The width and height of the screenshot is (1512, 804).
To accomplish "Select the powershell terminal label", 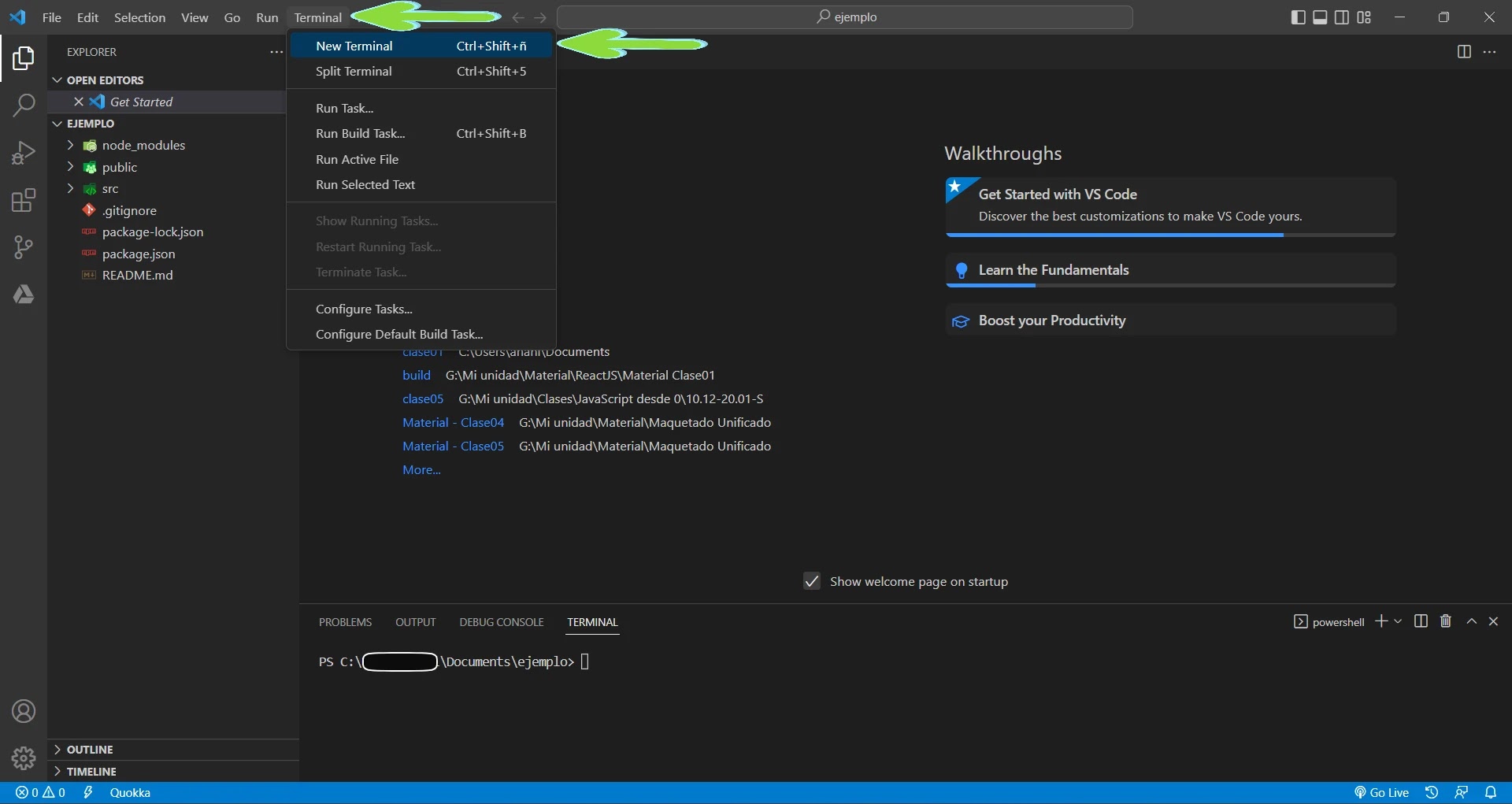I will coord(1329,622).
